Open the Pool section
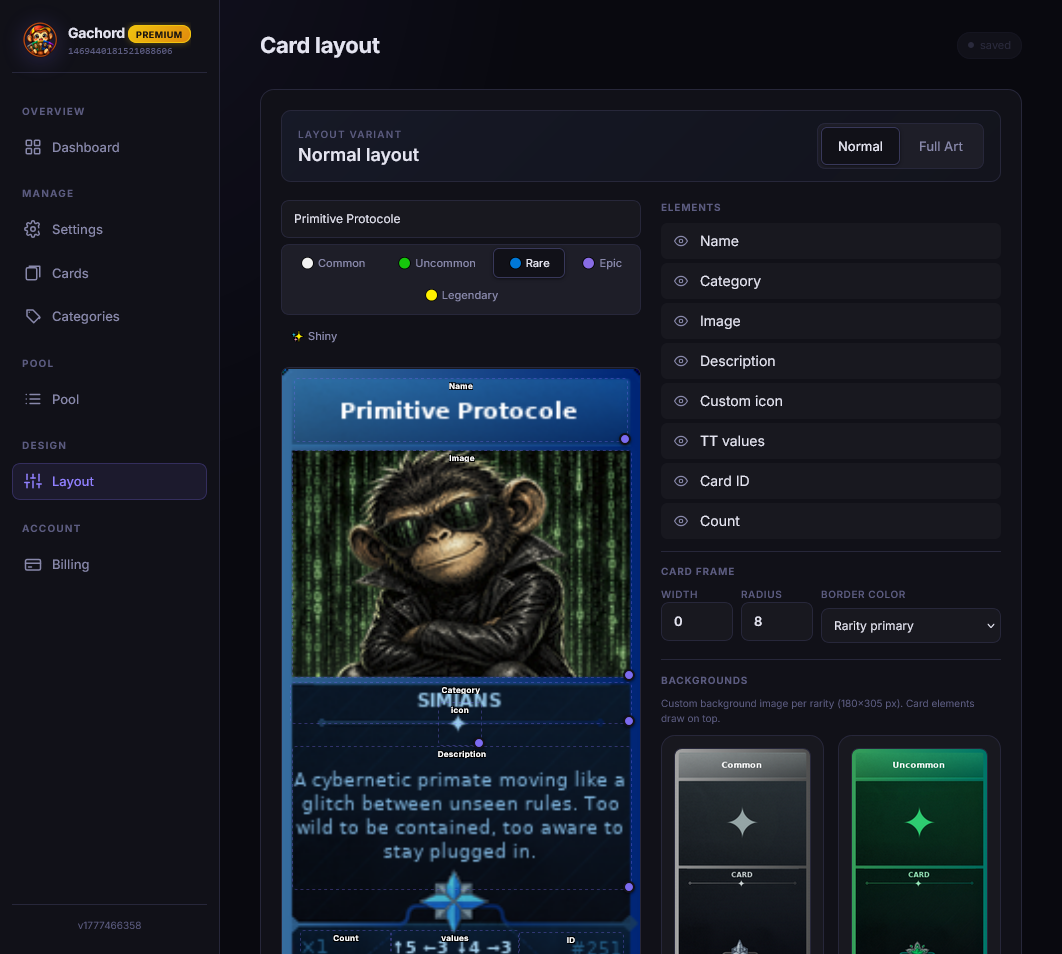The image size is (1062, 954). point(64,399)
